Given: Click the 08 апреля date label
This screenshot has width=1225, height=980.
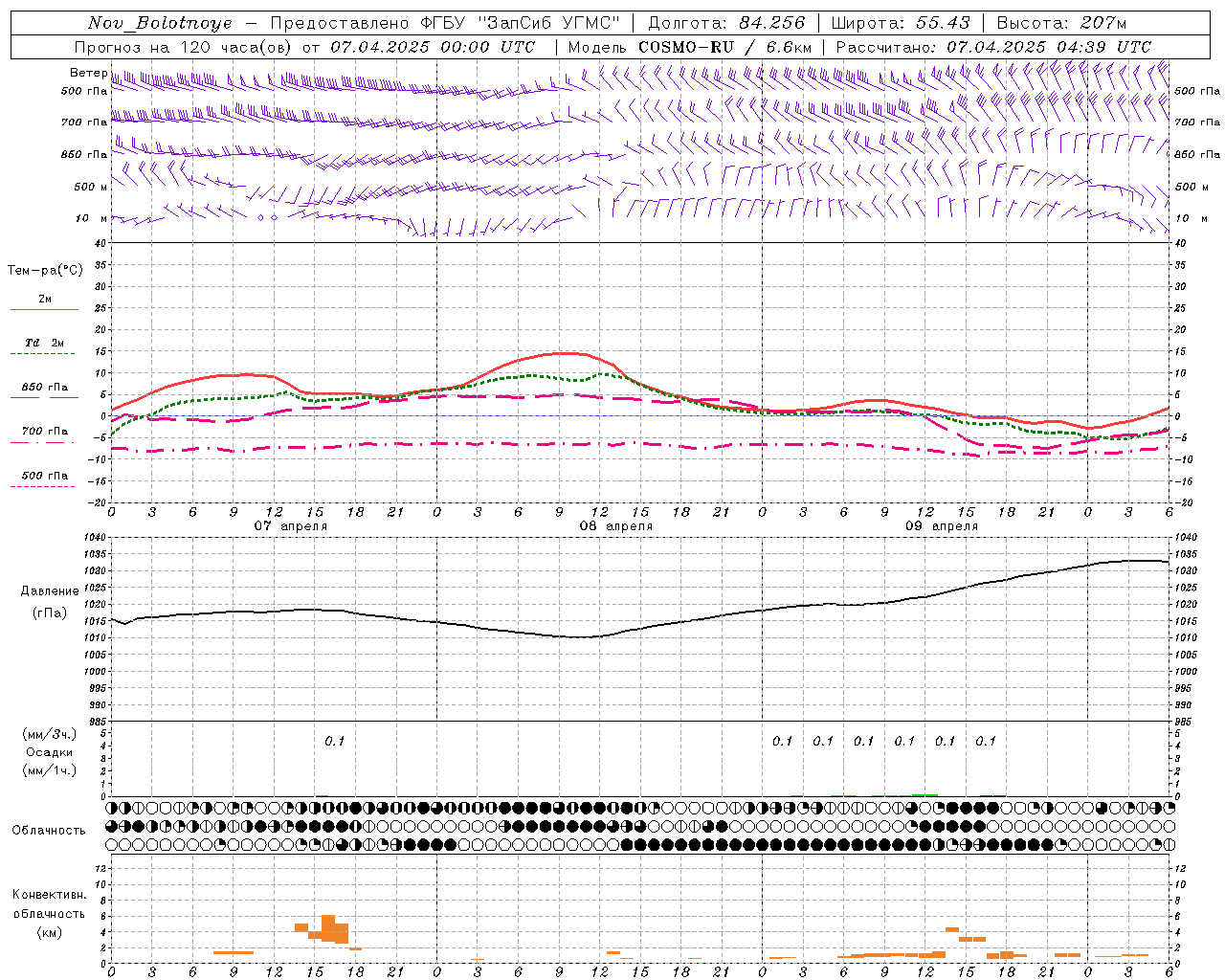Looking at the screenshot, I should point(615,526).
